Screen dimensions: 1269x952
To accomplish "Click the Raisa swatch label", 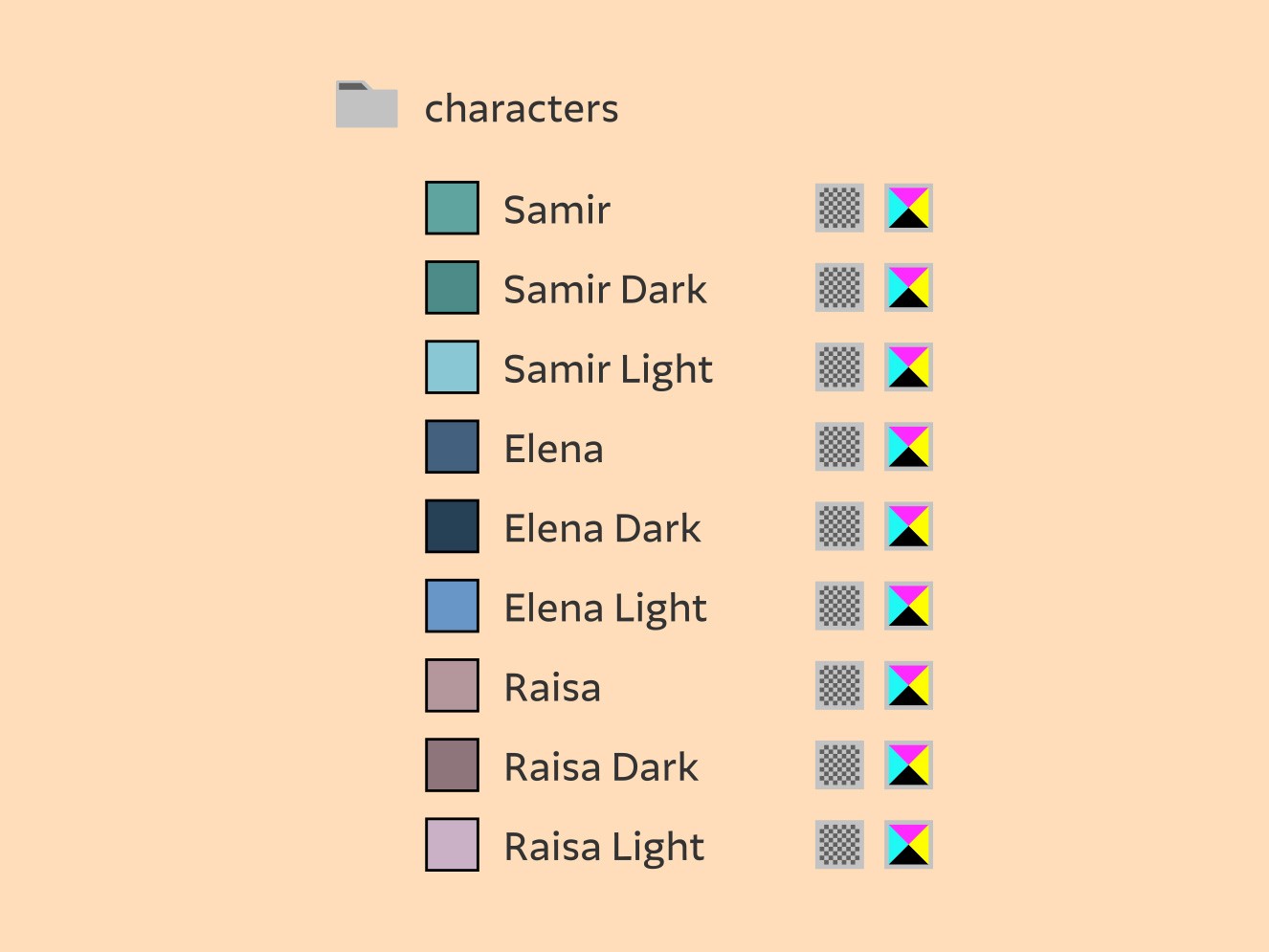I will coord(552,688).
